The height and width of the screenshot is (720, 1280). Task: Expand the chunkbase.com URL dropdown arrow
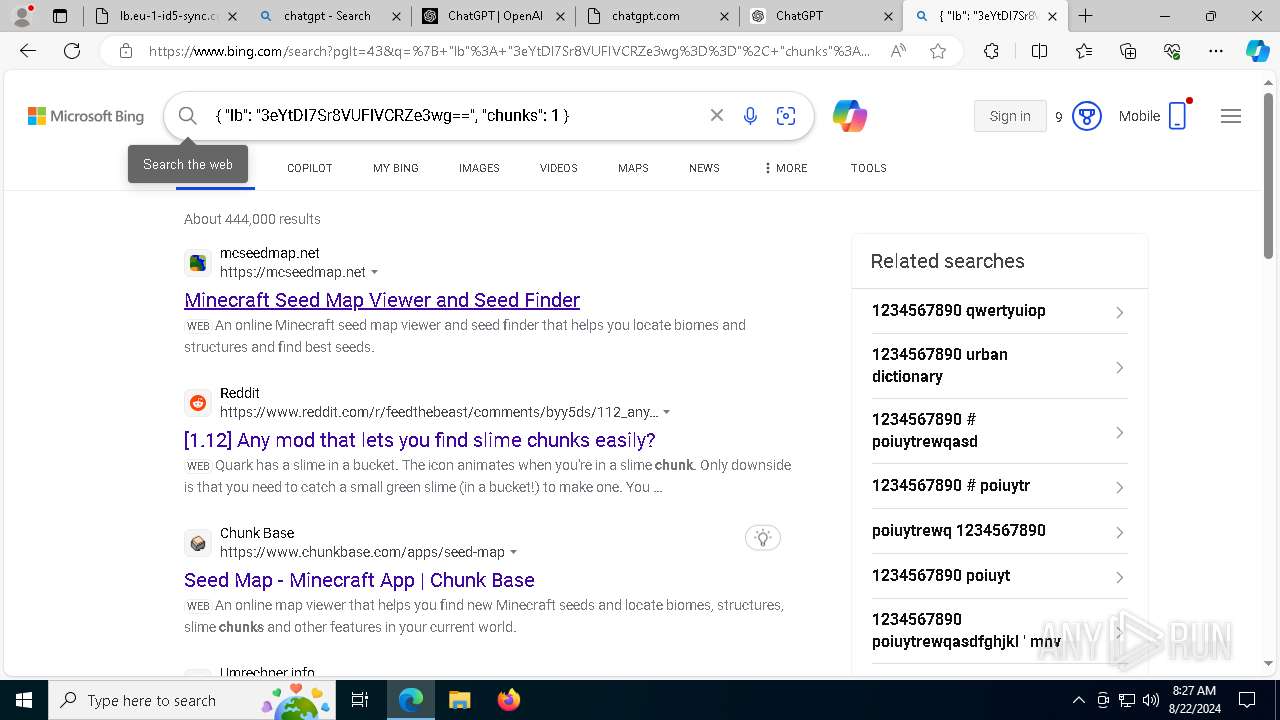pos(514,552)
